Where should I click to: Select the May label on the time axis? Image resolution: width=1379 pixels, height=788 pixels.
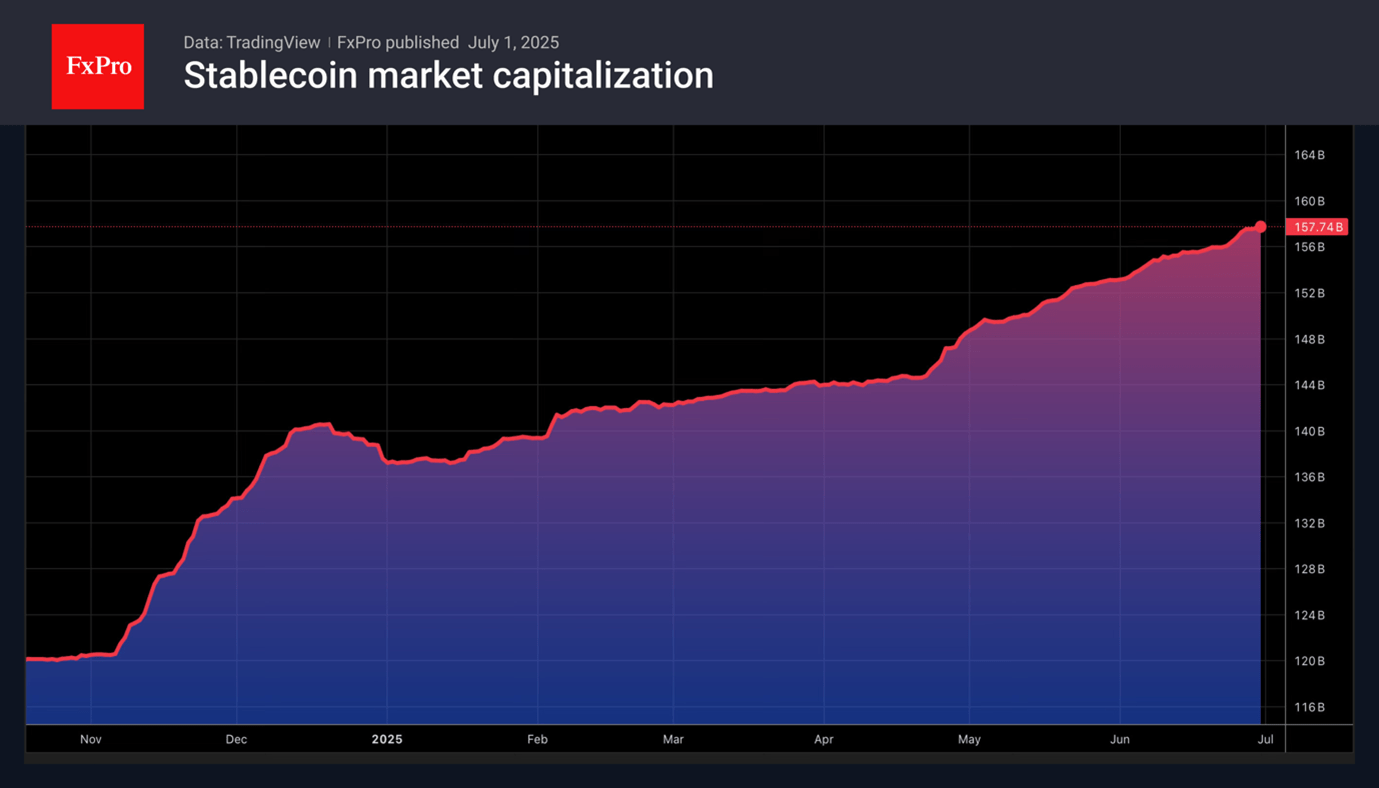(x=969, y=740)
